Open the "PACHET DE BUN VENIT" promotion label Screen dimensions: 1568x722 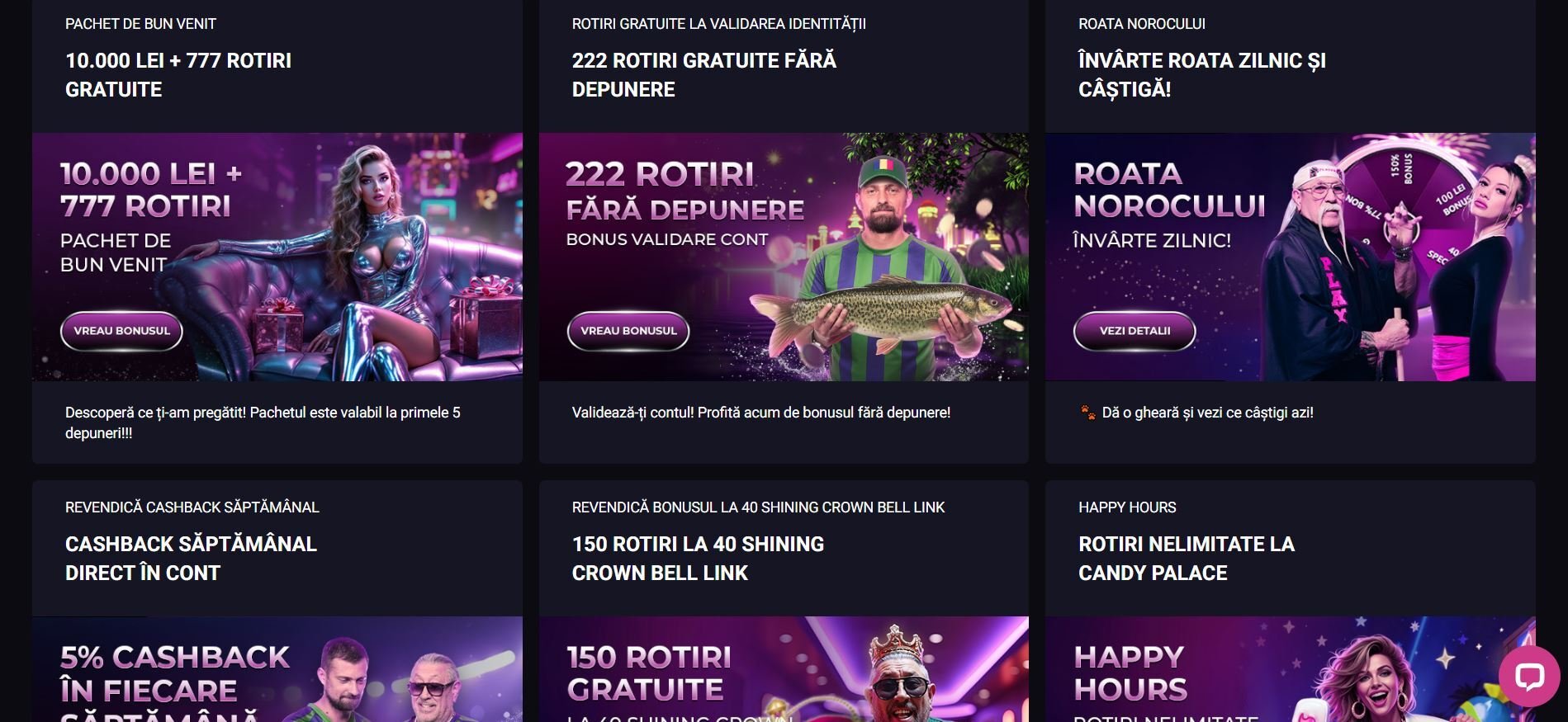point(140,24)
